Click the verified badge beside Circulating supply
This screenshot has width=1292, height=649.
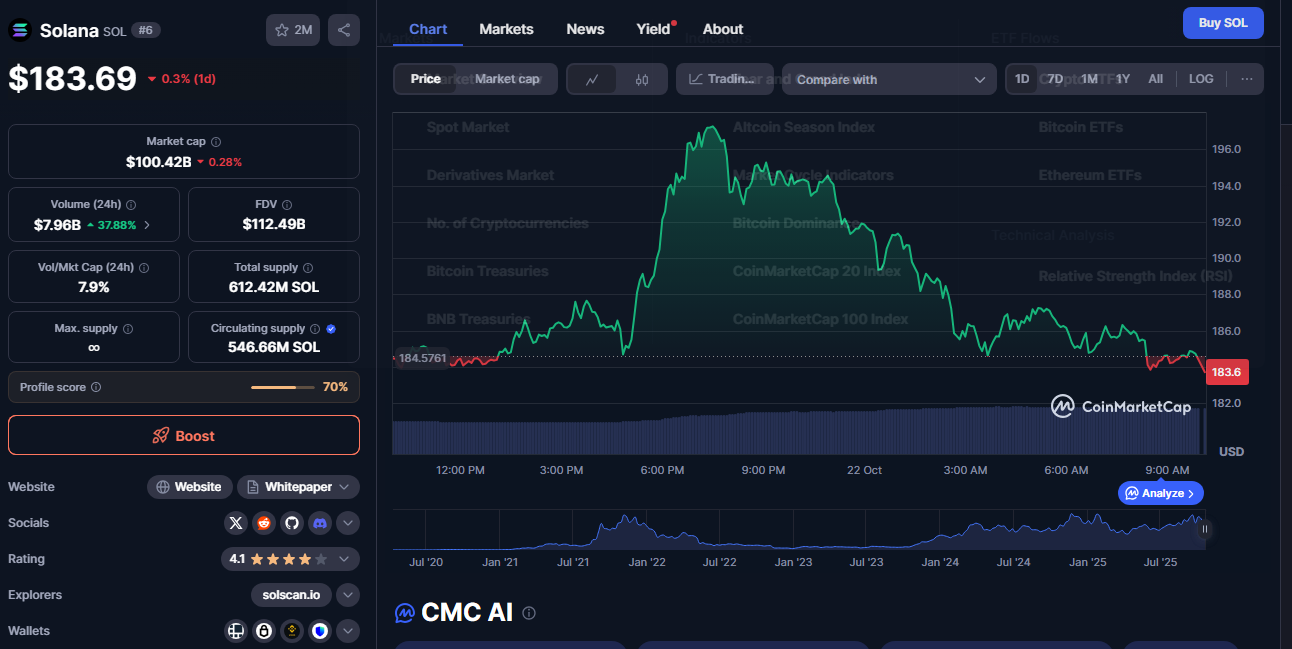[331, 329]
